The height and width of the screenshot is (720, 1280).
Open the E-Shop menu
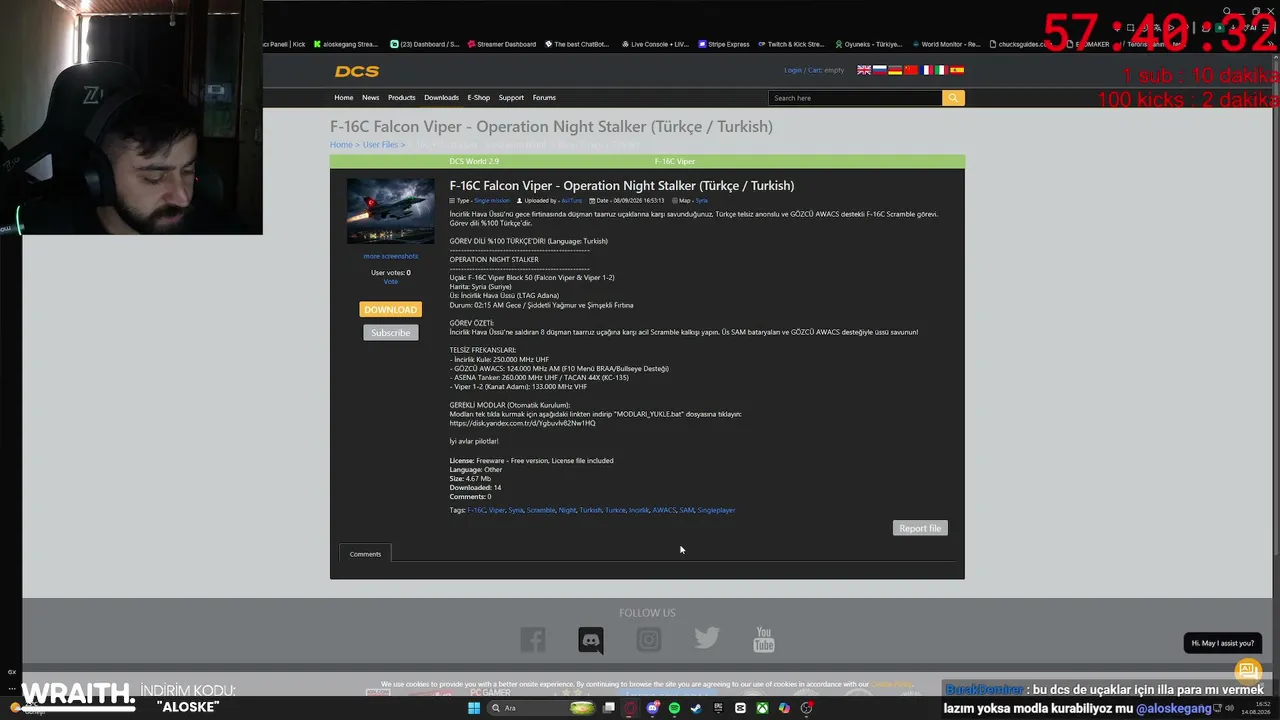click(479, 98)
